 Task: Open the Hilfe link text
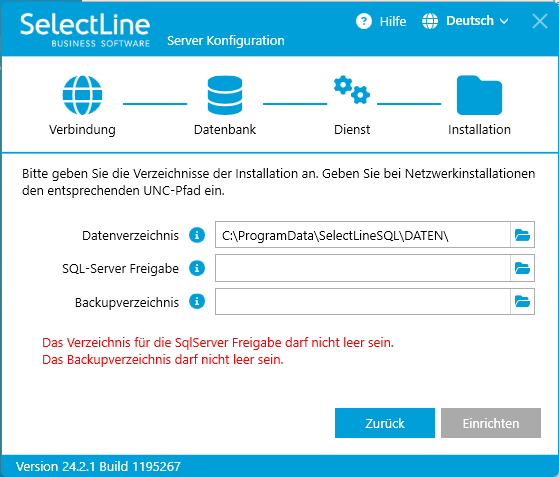point(393,21)
